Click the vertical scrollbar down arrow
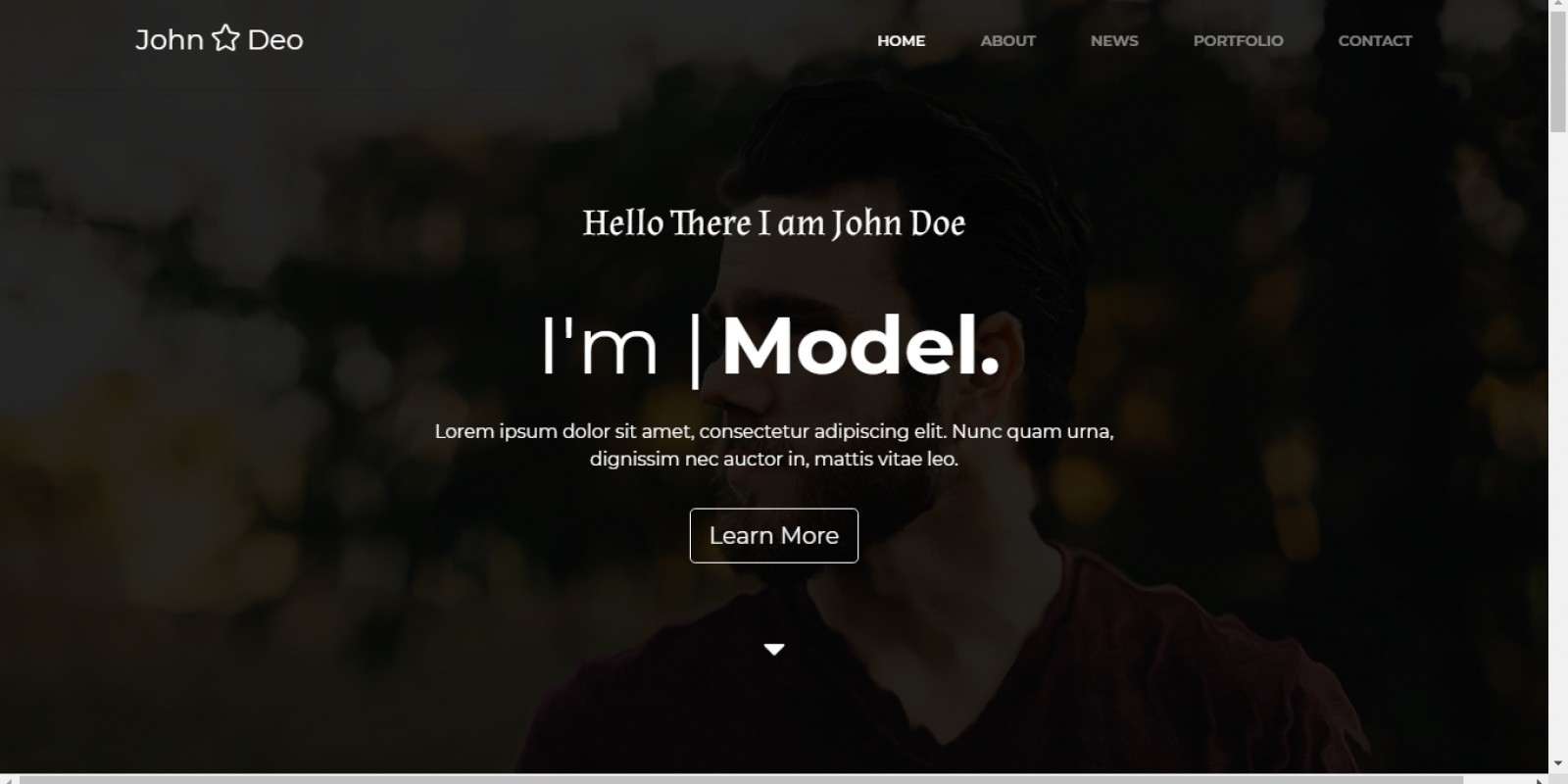The image size is (1568, 784). [1558, 763]
